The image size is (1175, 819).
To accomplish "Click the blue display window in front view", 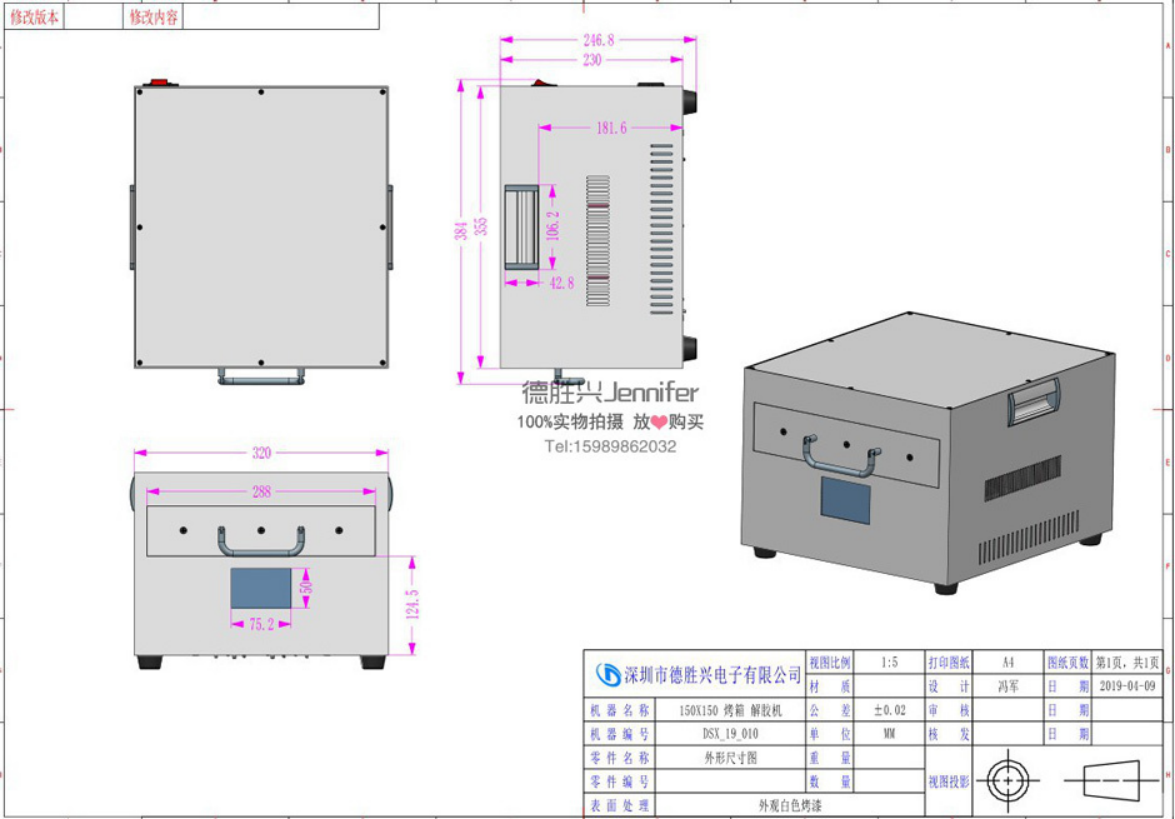I will (x=262, y=588).
